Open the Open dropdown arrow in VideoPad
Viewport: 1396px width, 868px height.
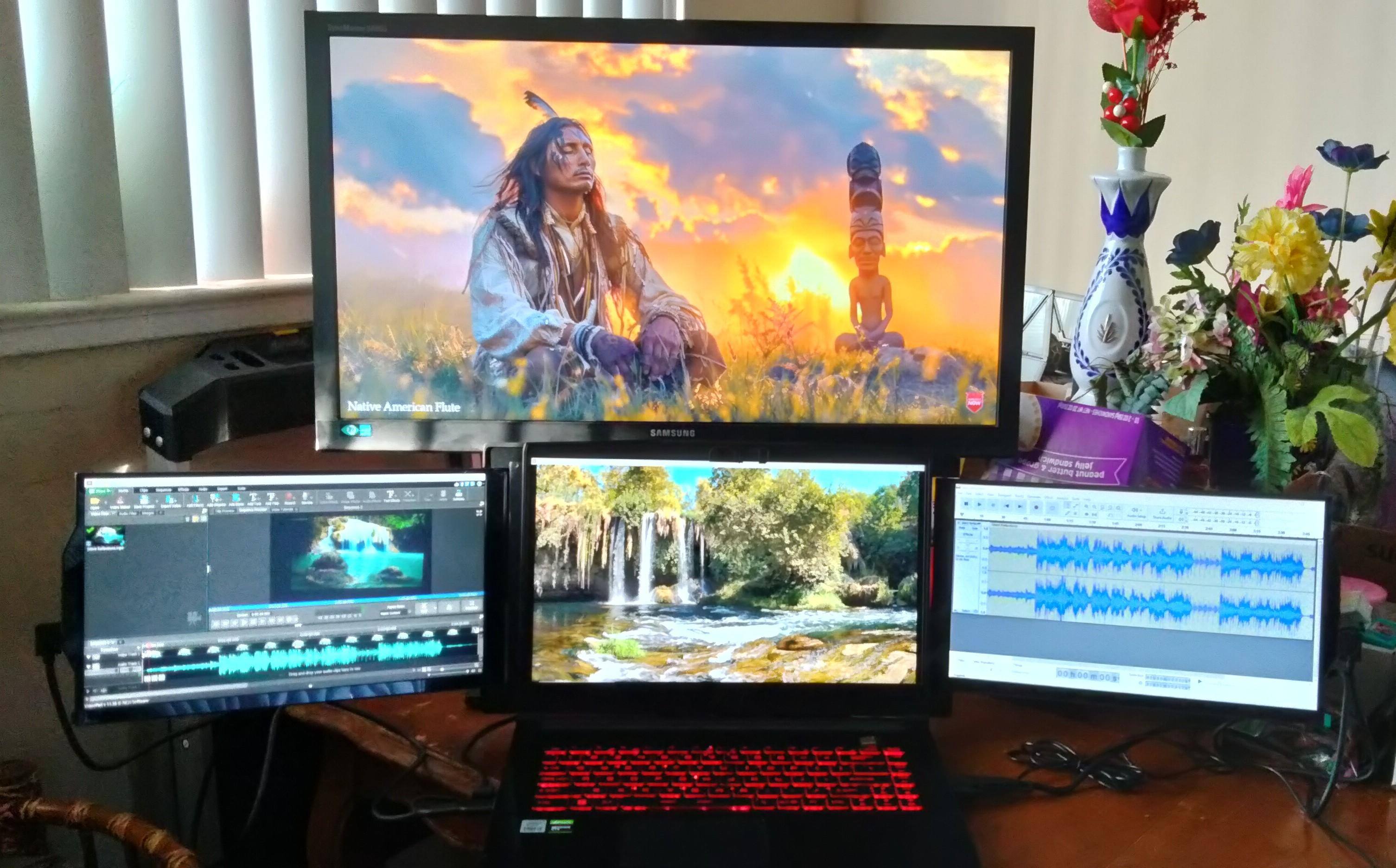pos(106,502)
